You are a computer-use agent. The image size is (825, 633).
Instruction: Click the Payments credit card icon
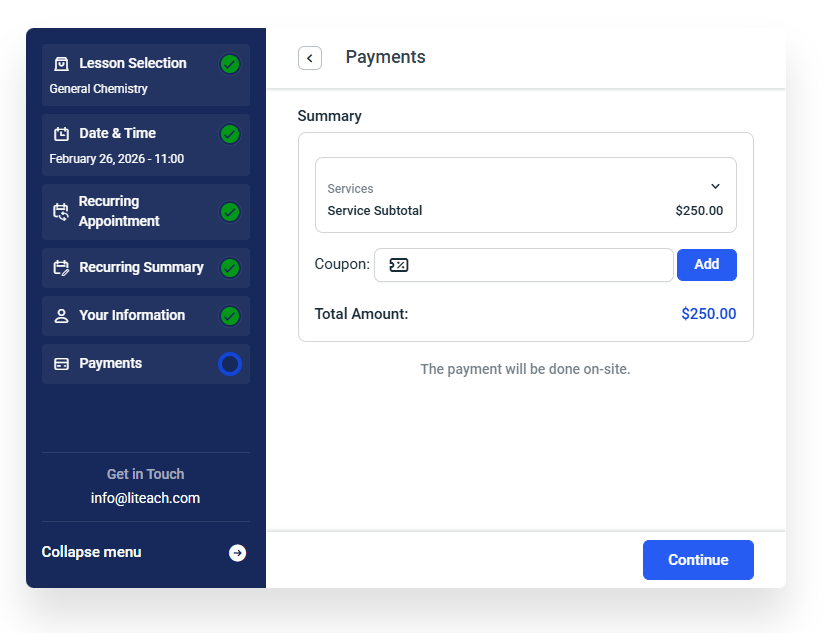coord(62,364)
